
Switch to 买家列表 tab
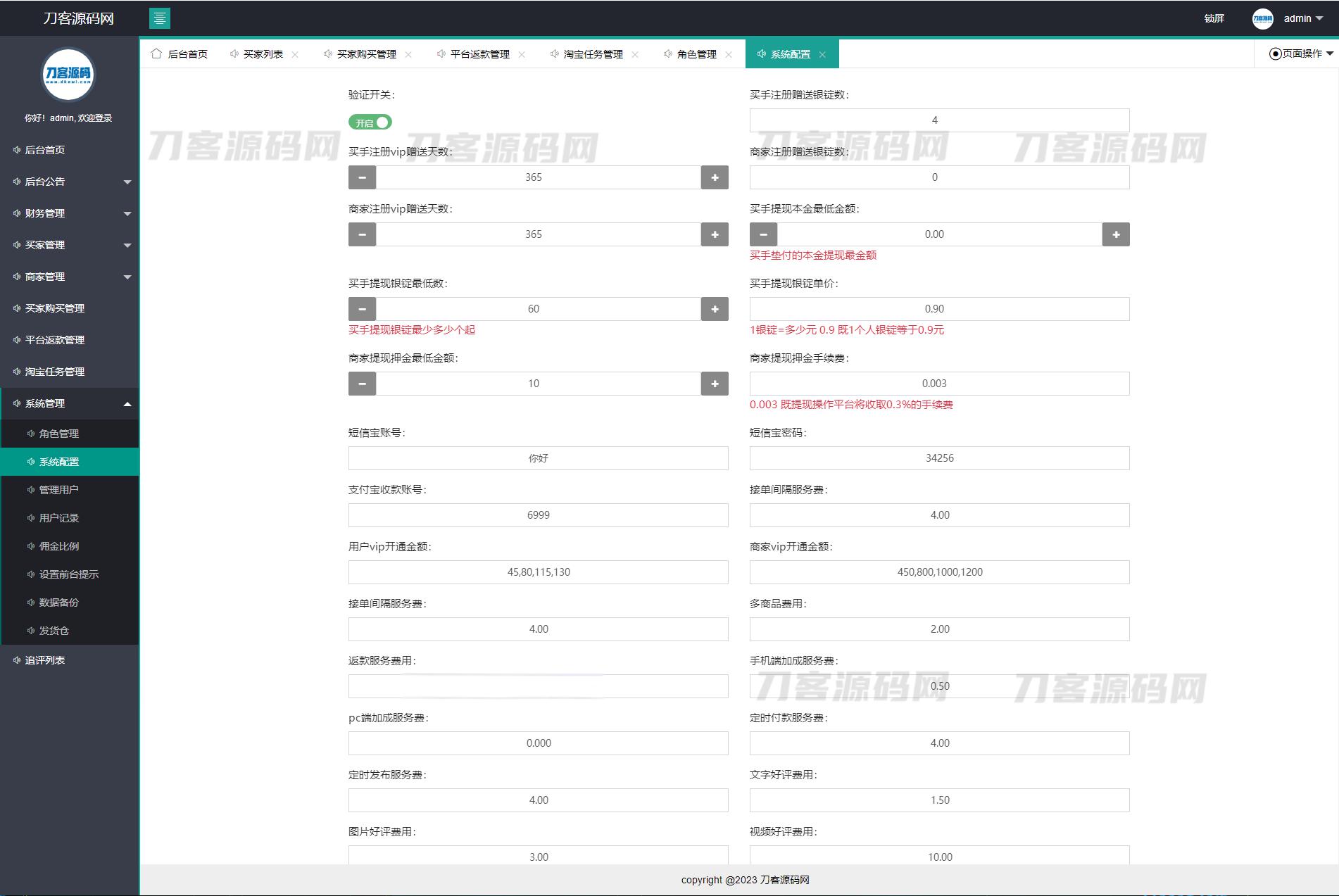pos(263,54)
